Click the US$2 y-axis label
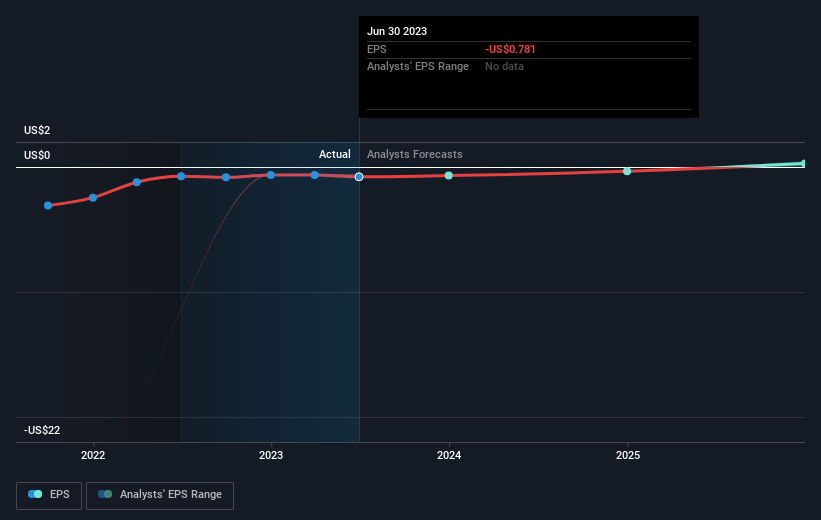Screen dimensions: 821x520 pyautogui.click(x=37, y=130)
